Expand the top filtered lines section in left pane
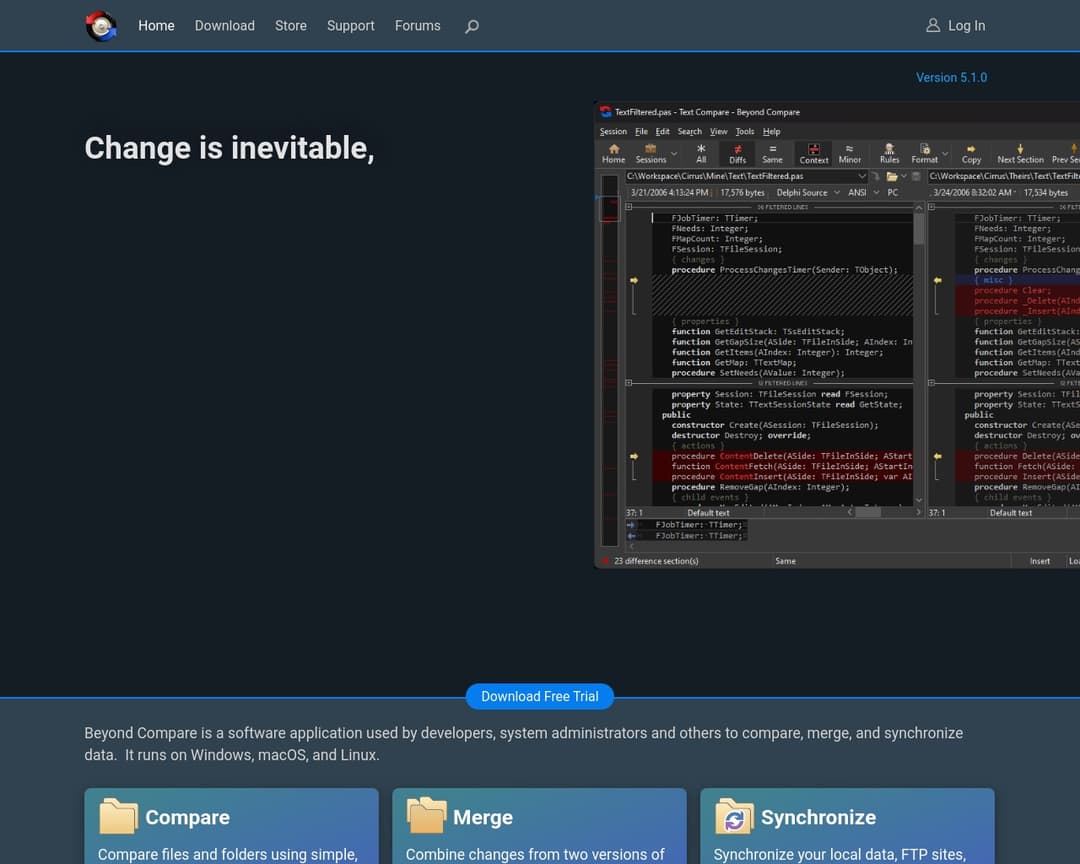The height and width of the screenshot is (864, 1080). pos(628,207)
